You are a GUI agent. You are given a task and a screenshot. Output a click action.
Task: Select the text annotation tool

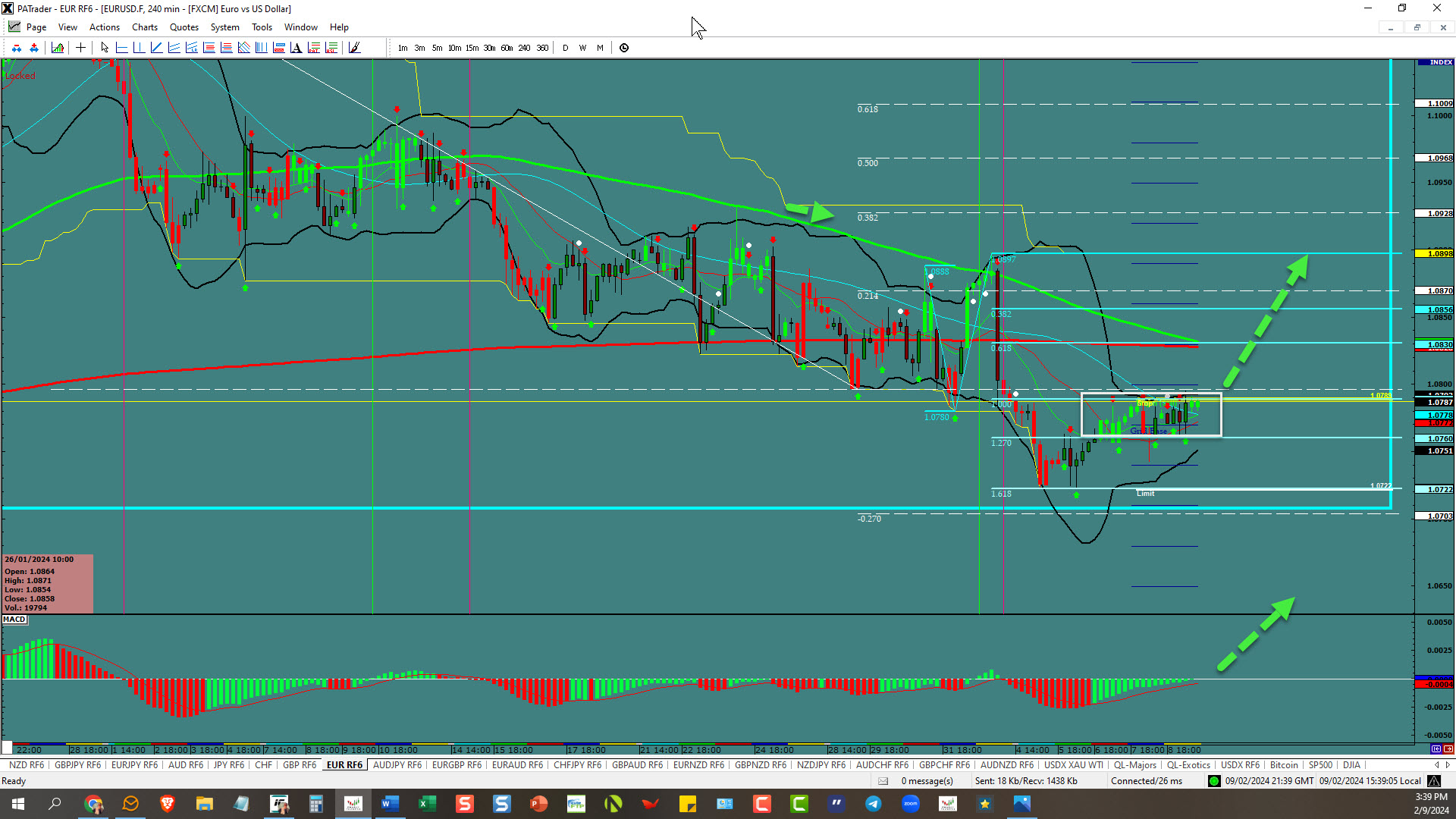296,48
